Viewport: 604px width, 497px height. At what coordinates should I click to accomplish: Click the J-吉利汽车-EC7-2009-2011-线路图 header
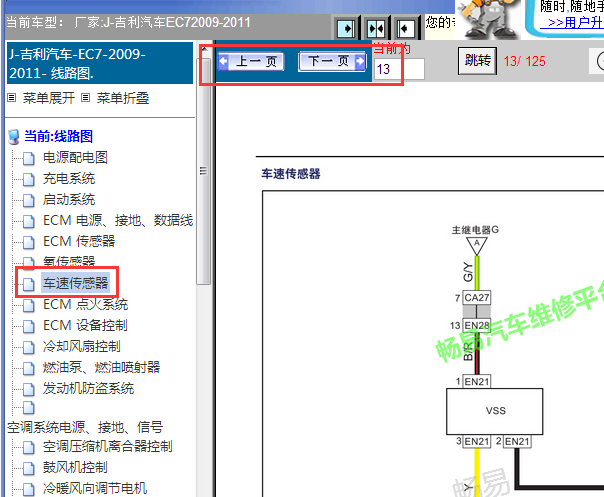[100, 63]
